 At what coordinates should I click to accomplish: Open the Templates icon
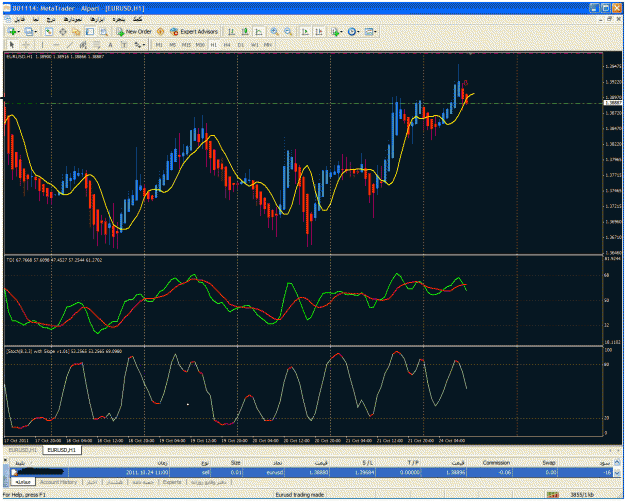[369, 31]
